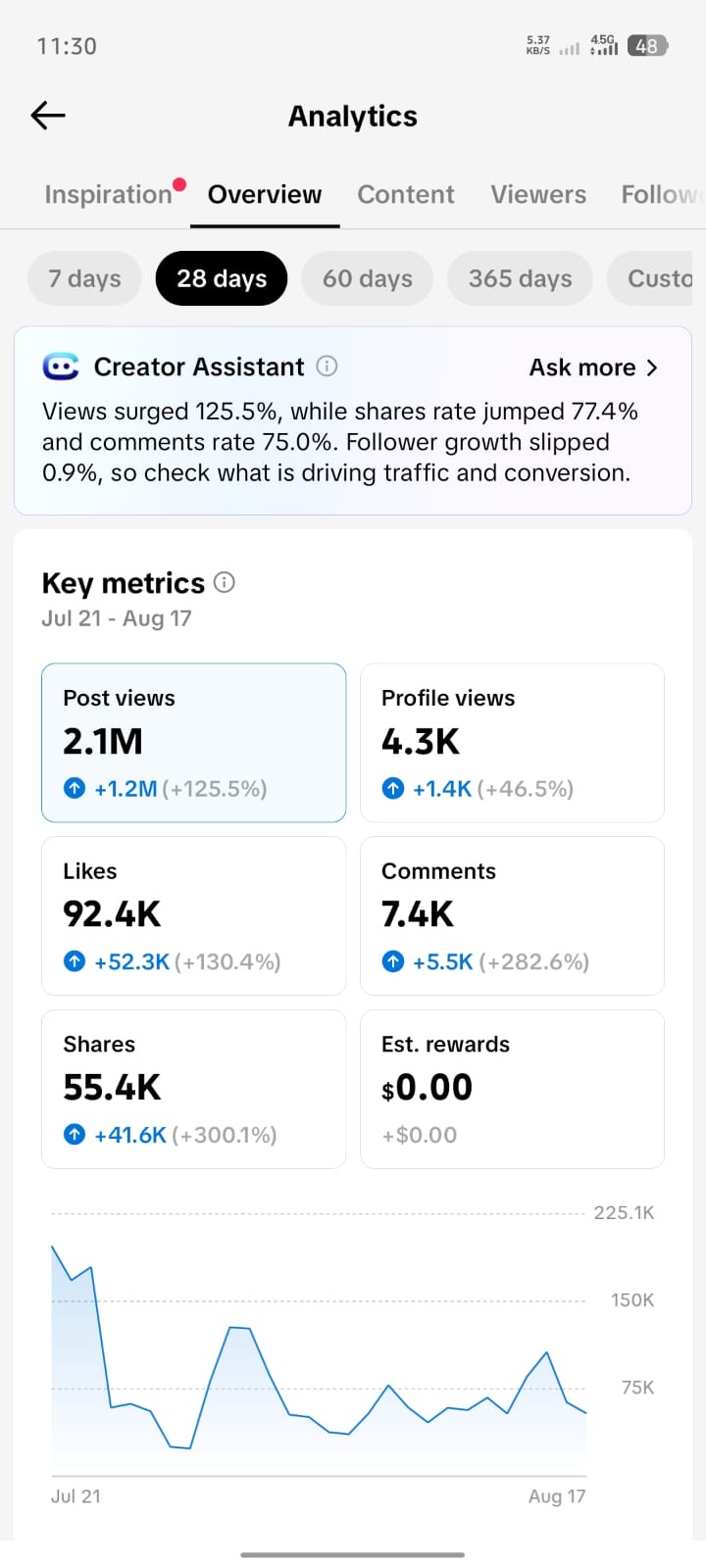The height and width of the screenshot is (1568, 706).
Task: Open Key metrics info icon
Action: (225, 583)
